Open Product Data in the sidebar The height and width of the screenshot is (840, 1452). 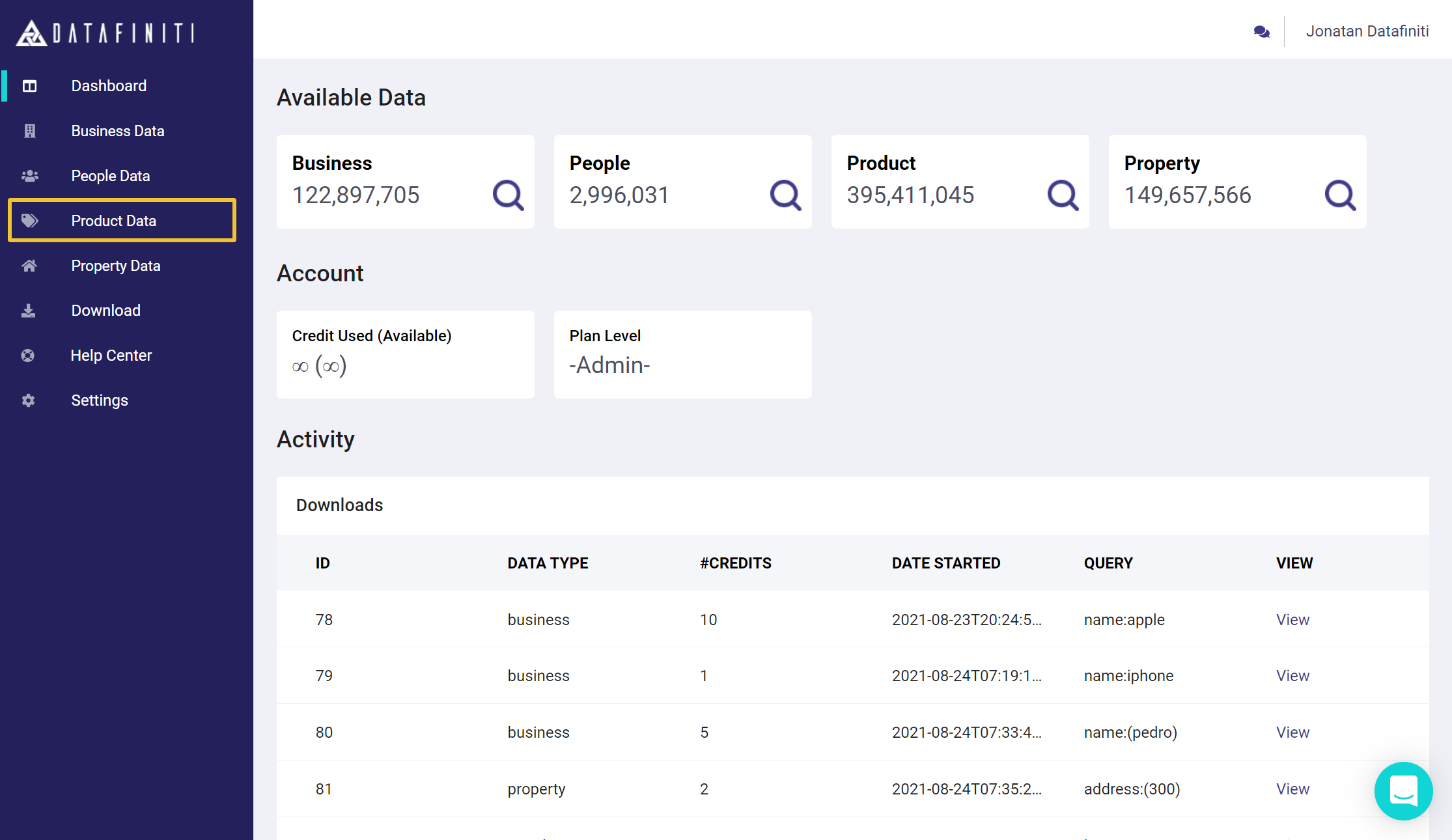(113, 221)
